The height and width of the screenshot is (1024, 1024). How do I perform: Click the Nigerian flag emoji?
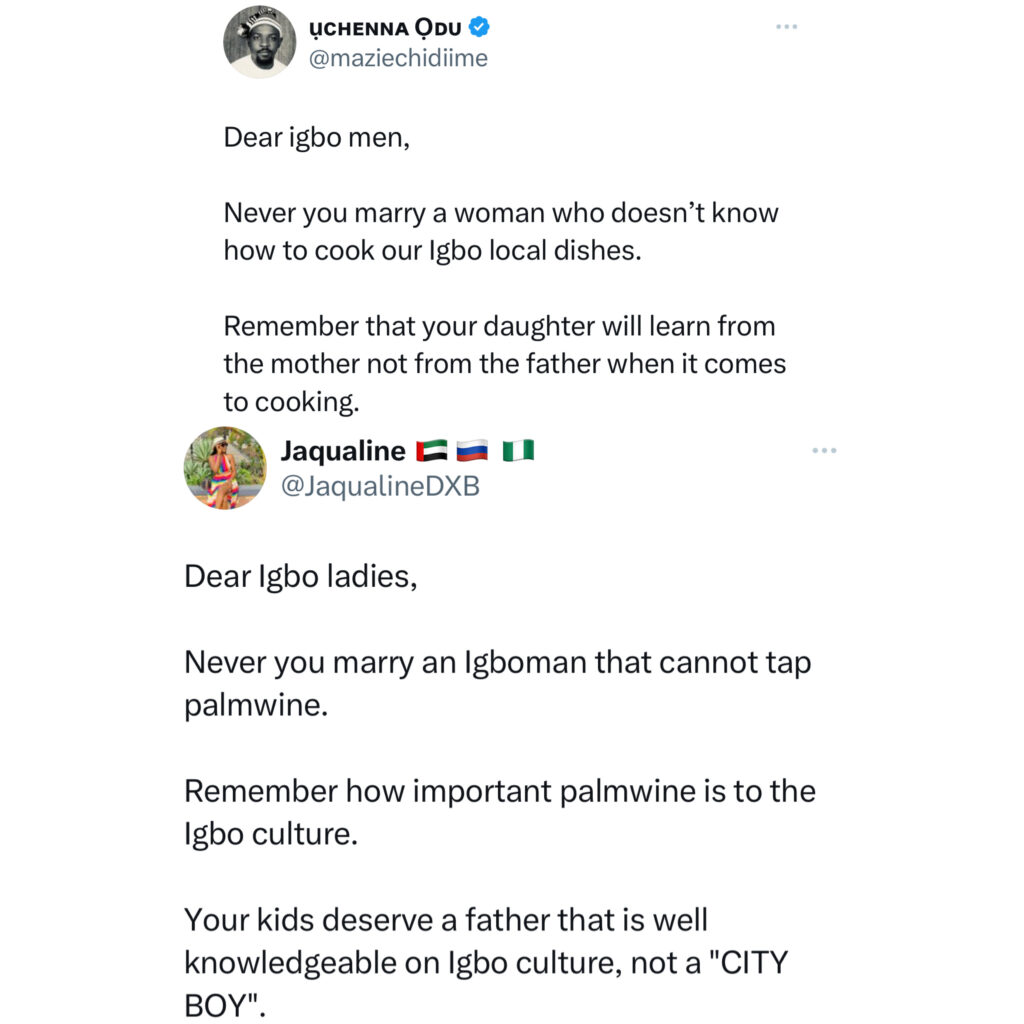pos(519,452)
